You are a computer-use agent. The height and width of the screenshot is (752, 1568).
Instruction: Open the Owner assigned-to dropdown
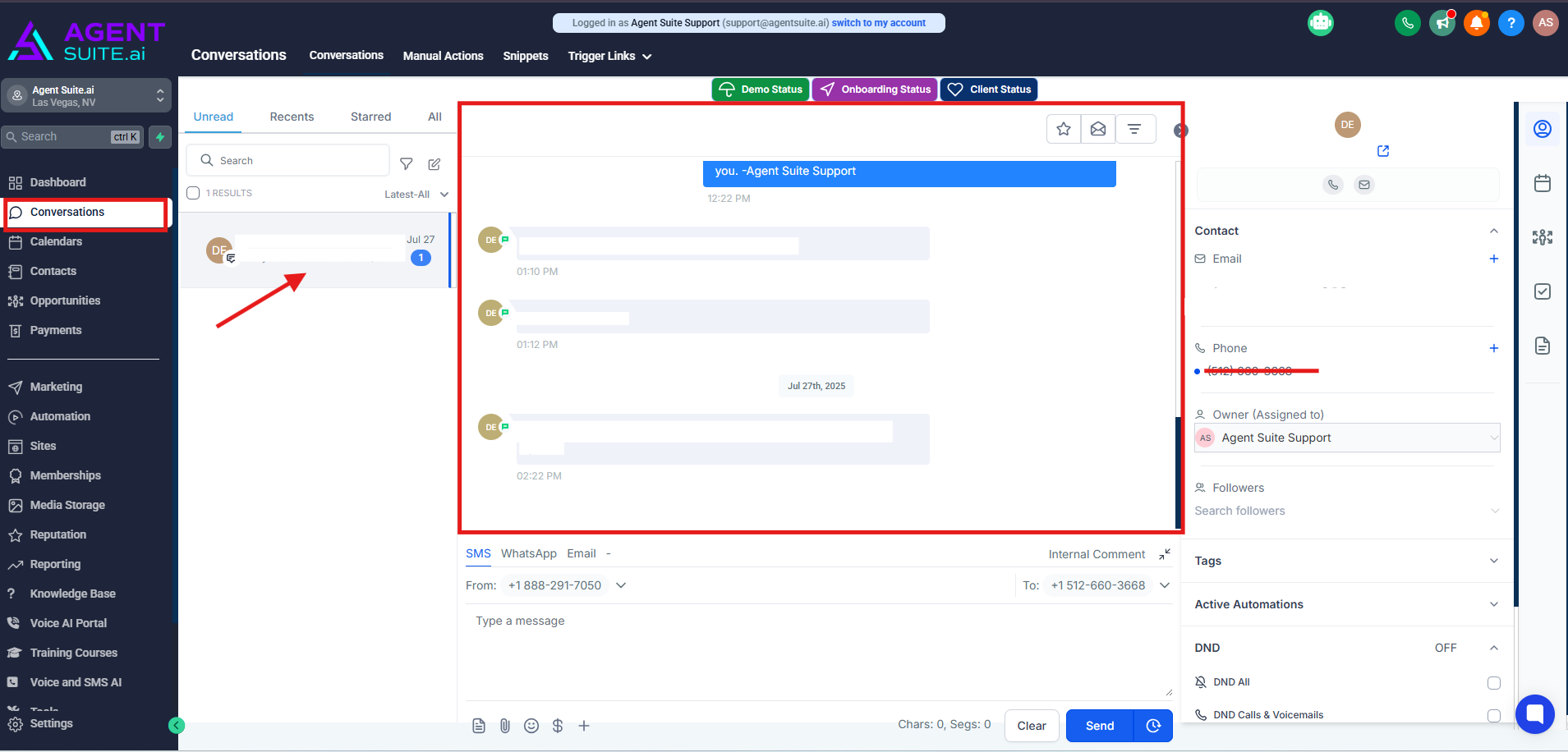pos(1347,438)
